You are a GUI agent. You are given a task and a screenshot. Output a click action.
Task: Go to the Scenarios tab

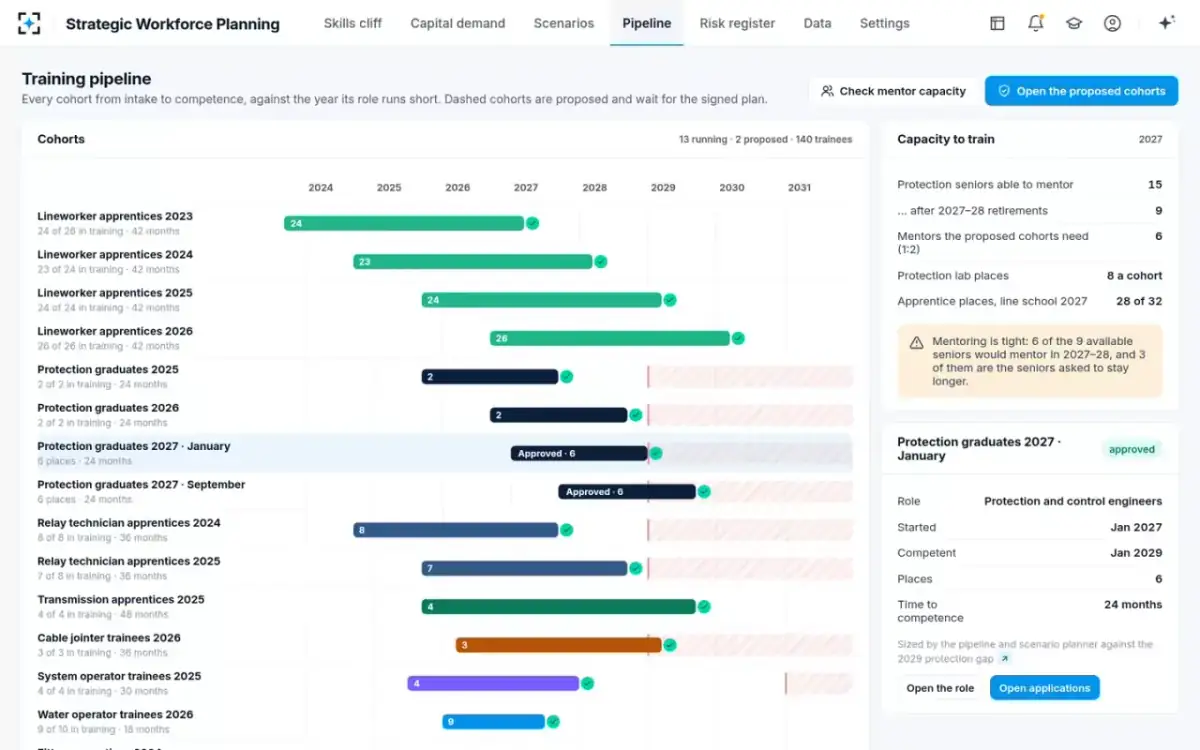pos(564,23)
